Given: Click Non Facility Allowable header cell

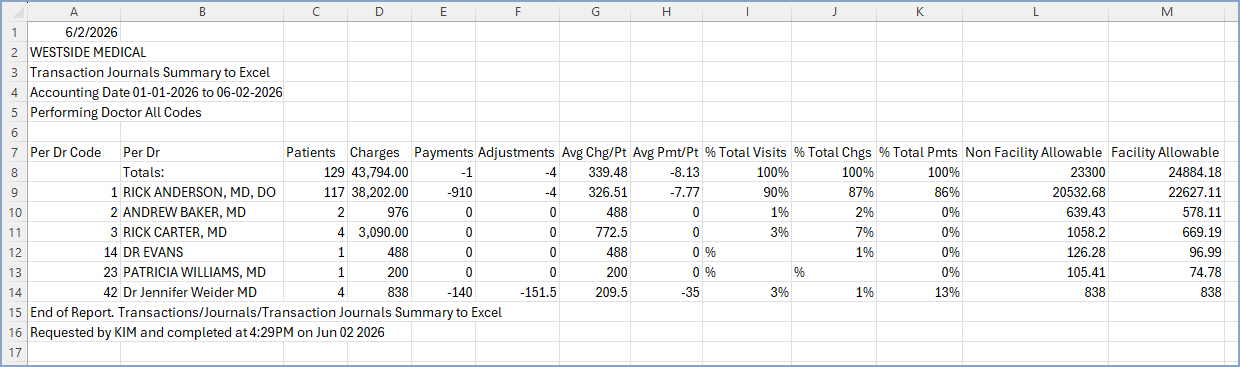Looking at the screenshot, I should point(1035,152).
